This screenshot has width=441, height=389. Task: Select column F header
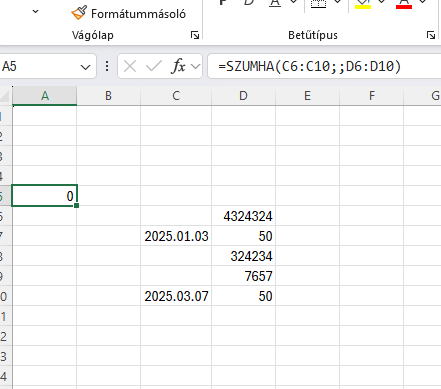coord(371,96)
